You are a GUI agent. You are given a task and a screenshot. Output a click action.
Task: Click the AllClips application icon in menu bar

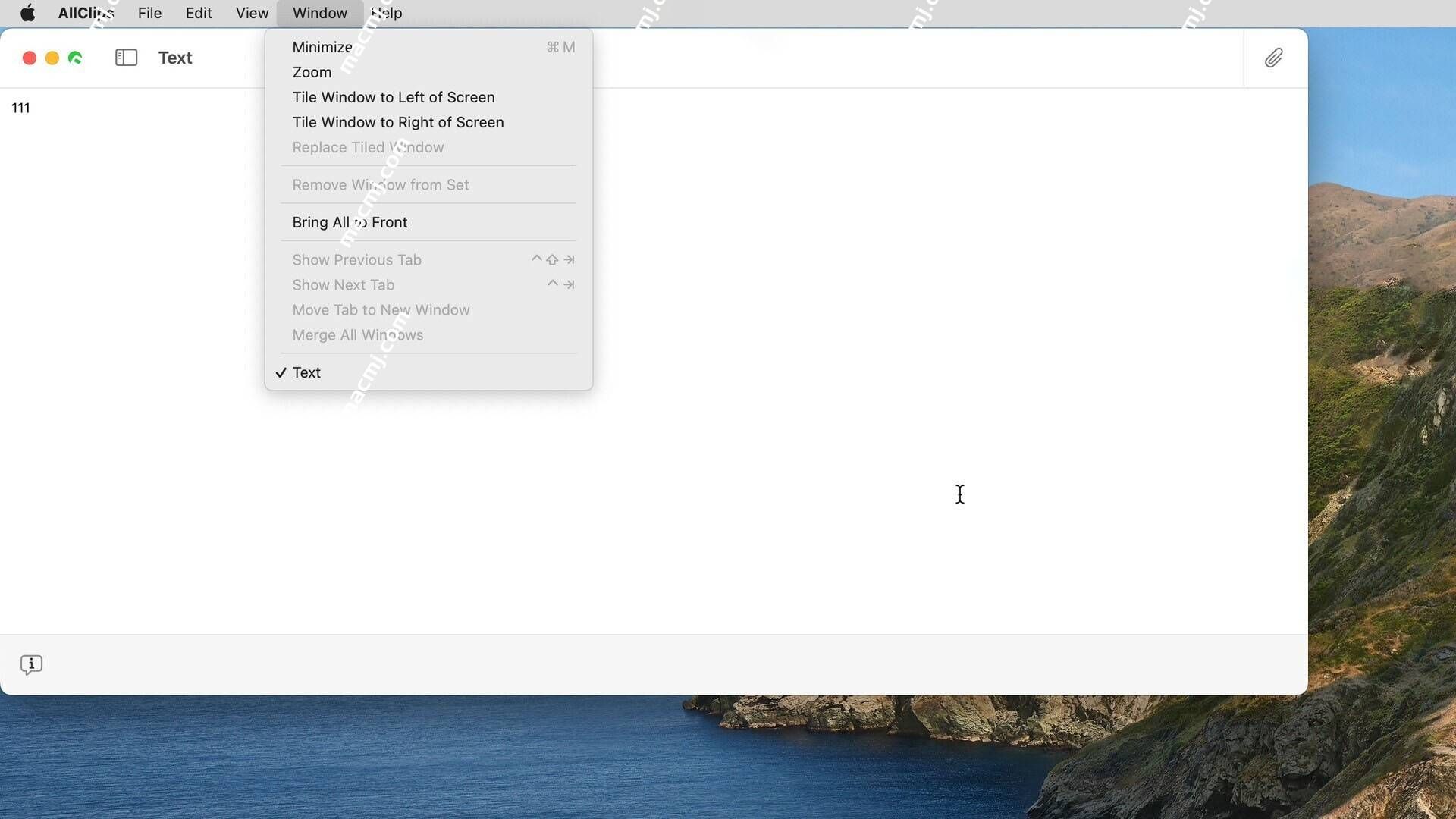pos(86,13)
